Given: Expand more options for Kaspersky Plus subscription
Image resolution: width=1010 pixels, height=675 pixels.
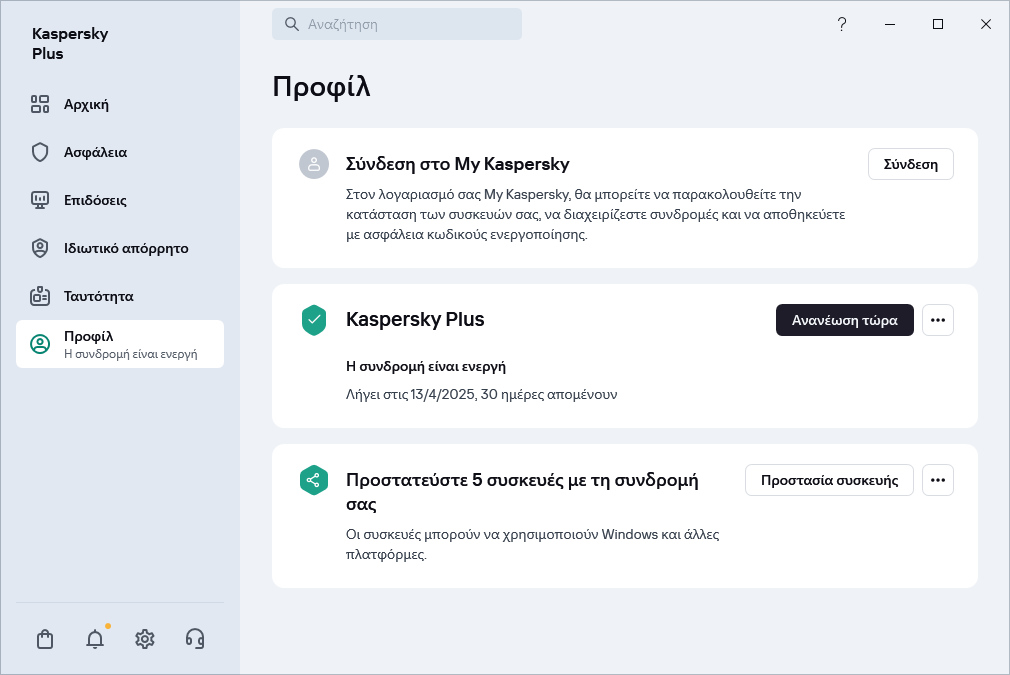Looking at the screenshot, I should [x=937, y=320].
